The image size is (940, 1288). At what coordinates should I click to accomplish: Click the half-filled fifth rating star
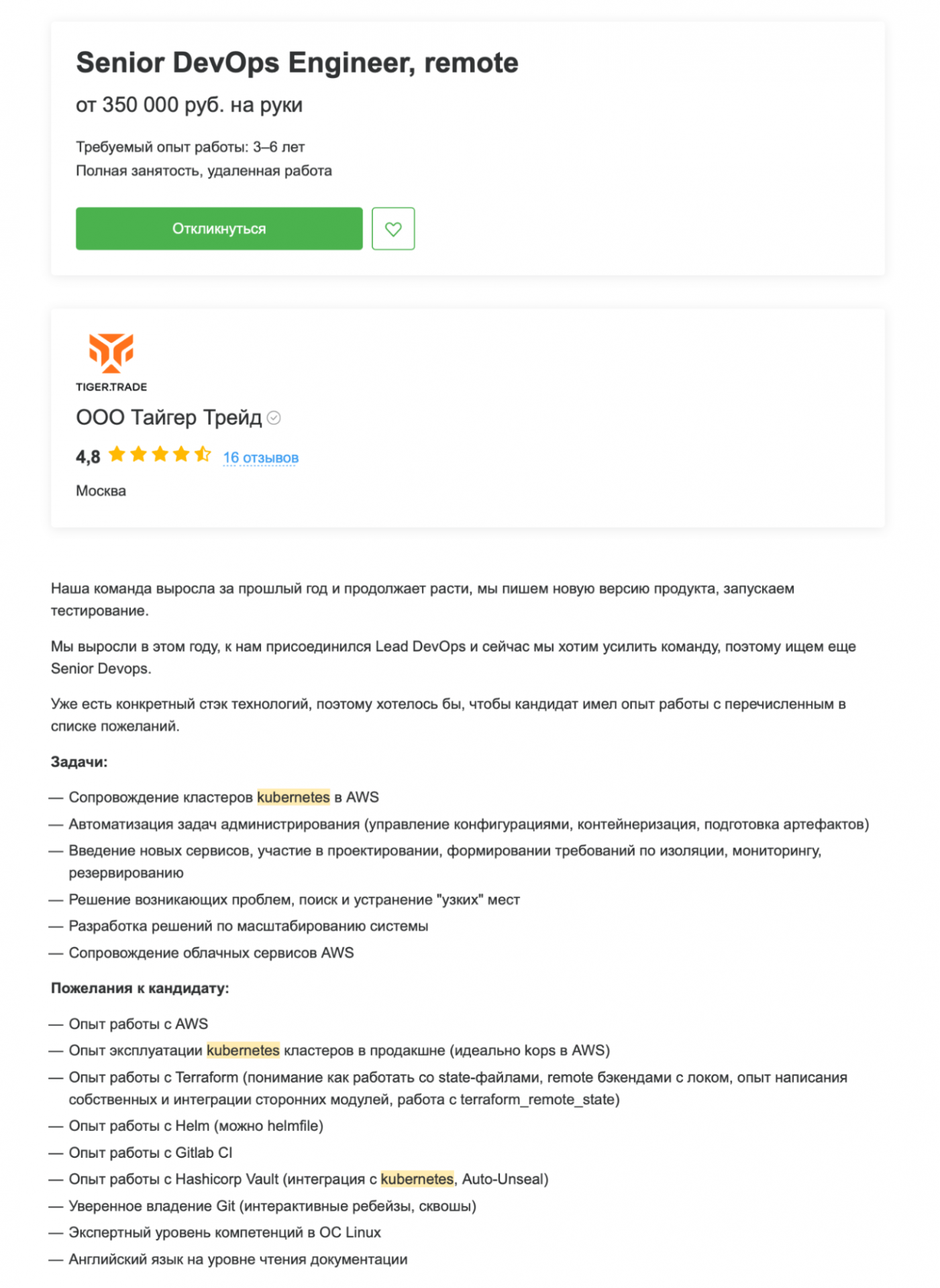203,454
